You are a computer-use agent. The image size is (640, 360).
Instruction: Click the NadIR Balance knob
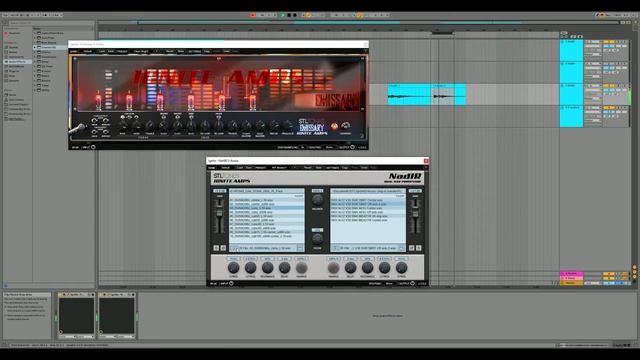click(x=317, y=200)
